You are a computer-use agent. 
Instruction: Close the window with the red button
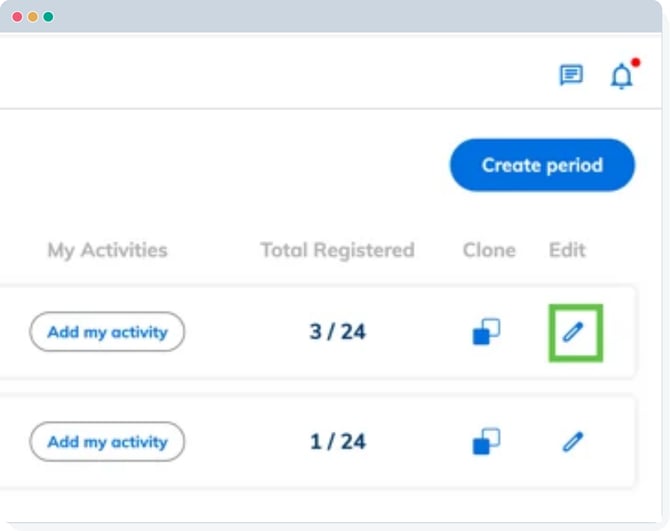pos(17,17)
